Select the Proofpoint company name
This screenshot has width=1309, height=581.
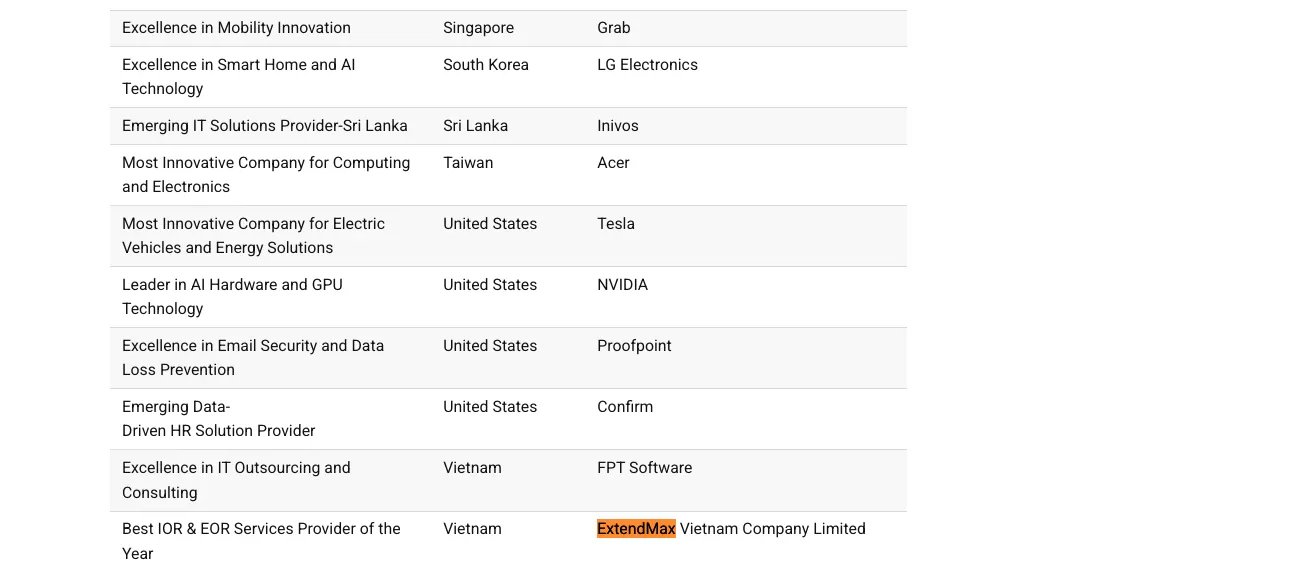coord(634,346)
